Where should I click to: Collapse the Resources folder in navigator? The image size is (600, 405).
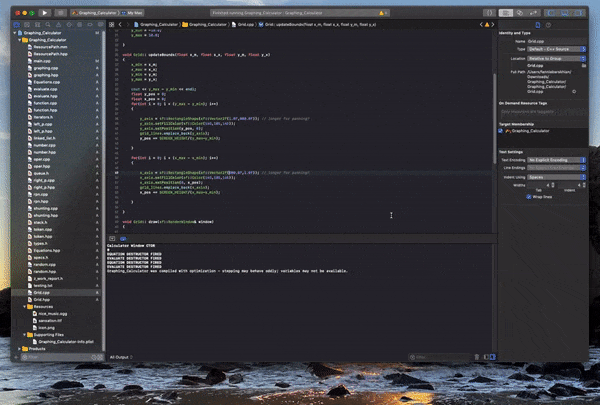[x=25, y=307]
